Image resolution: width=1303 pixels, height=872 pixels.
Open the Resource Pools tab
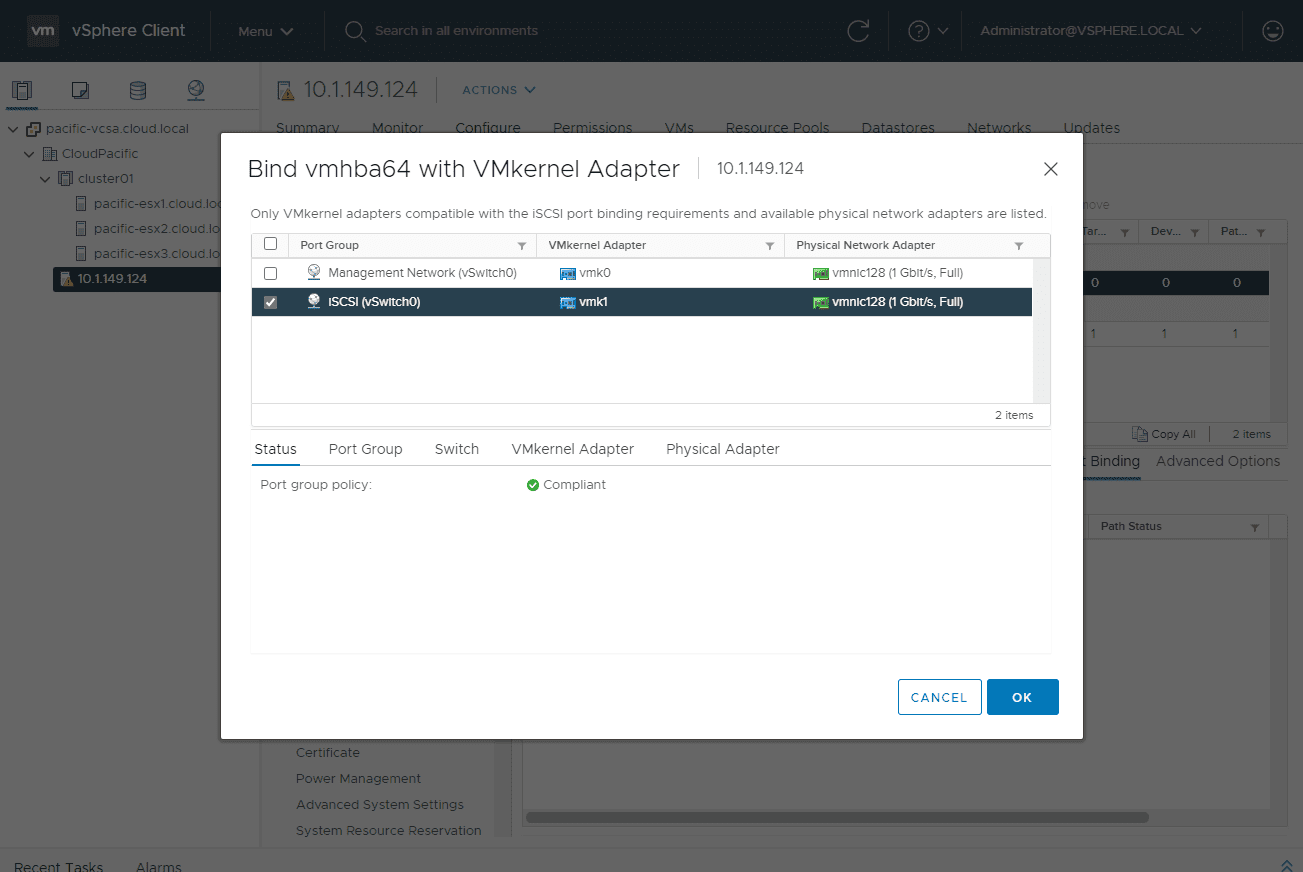[777, 128]
